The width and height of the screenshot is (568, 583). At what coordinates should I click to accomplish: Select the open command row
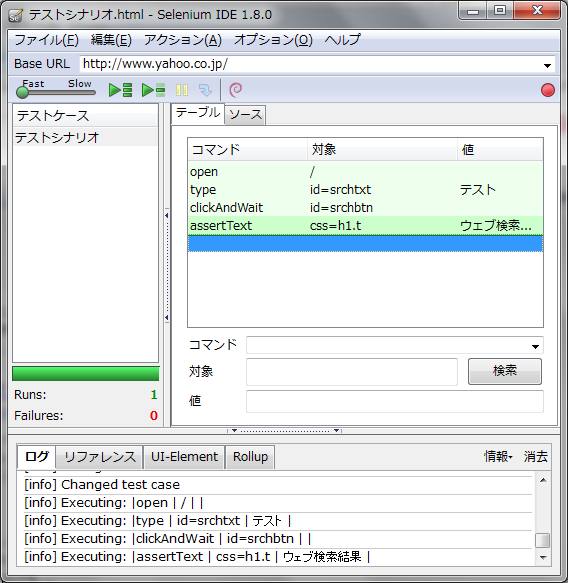(x=365, y=172)
